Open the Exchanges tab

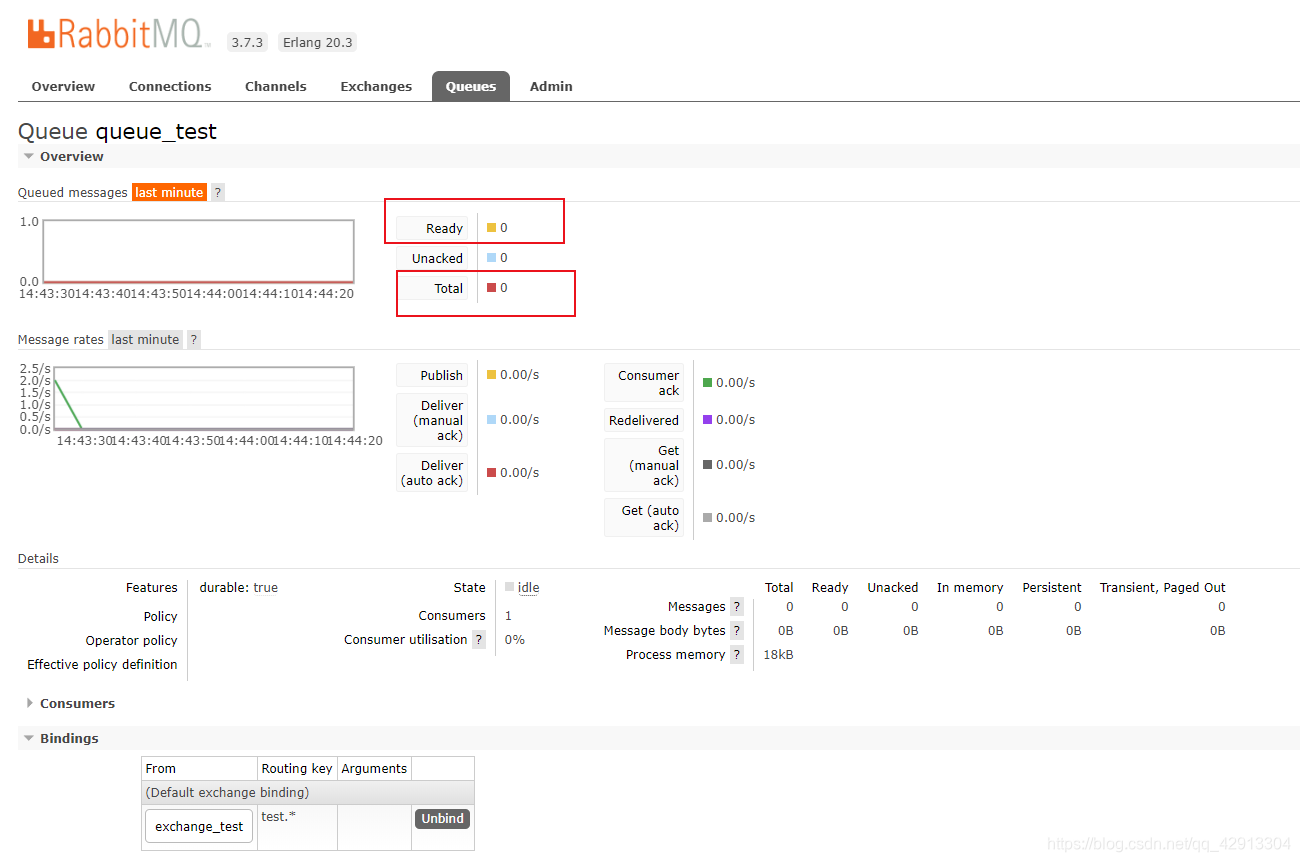pos(376,86)
